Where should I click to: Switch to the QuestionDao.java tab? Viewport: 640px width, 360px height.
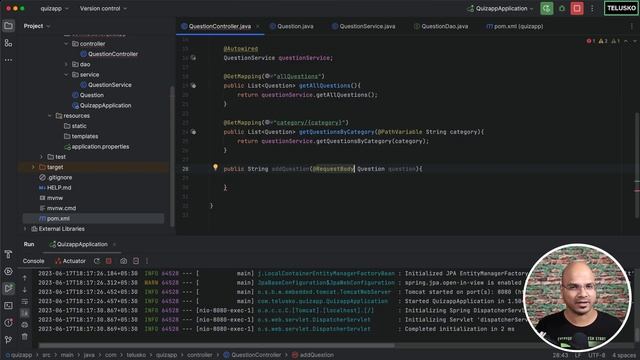pyautogui.click(x=441, y=26)
